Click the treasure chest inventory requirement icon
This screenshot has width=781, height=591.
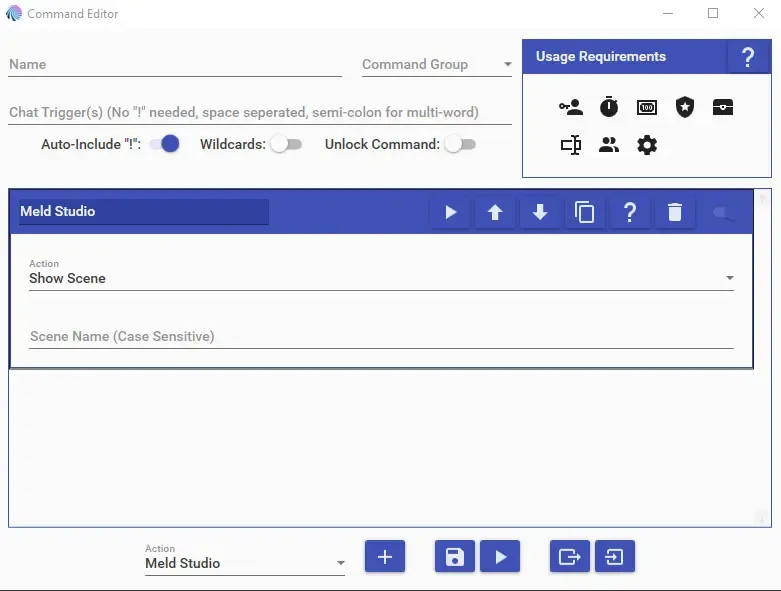pyautogui.click(x=723, y=108)
